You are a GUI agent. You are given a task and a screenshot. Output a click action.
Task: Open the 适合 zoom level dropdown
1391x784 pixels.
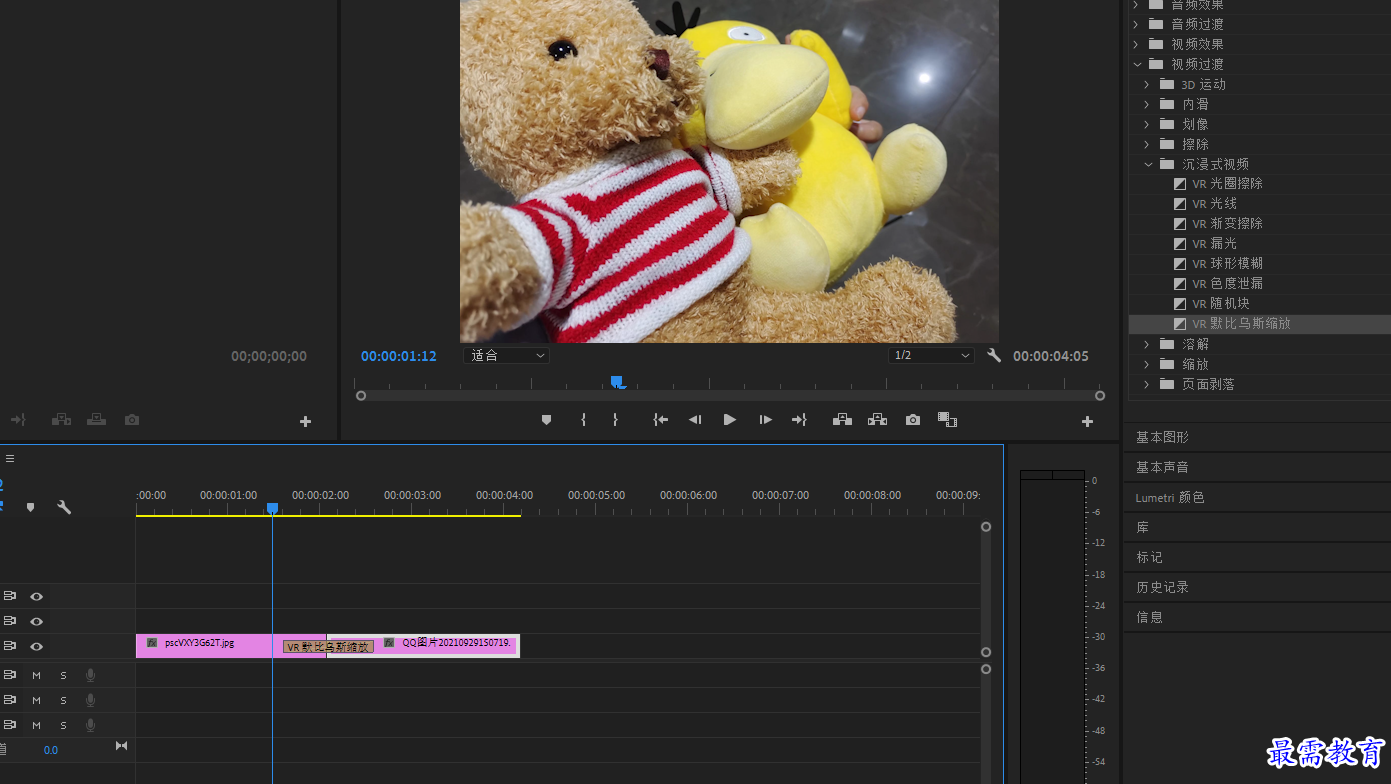click(x=506, y=355)
